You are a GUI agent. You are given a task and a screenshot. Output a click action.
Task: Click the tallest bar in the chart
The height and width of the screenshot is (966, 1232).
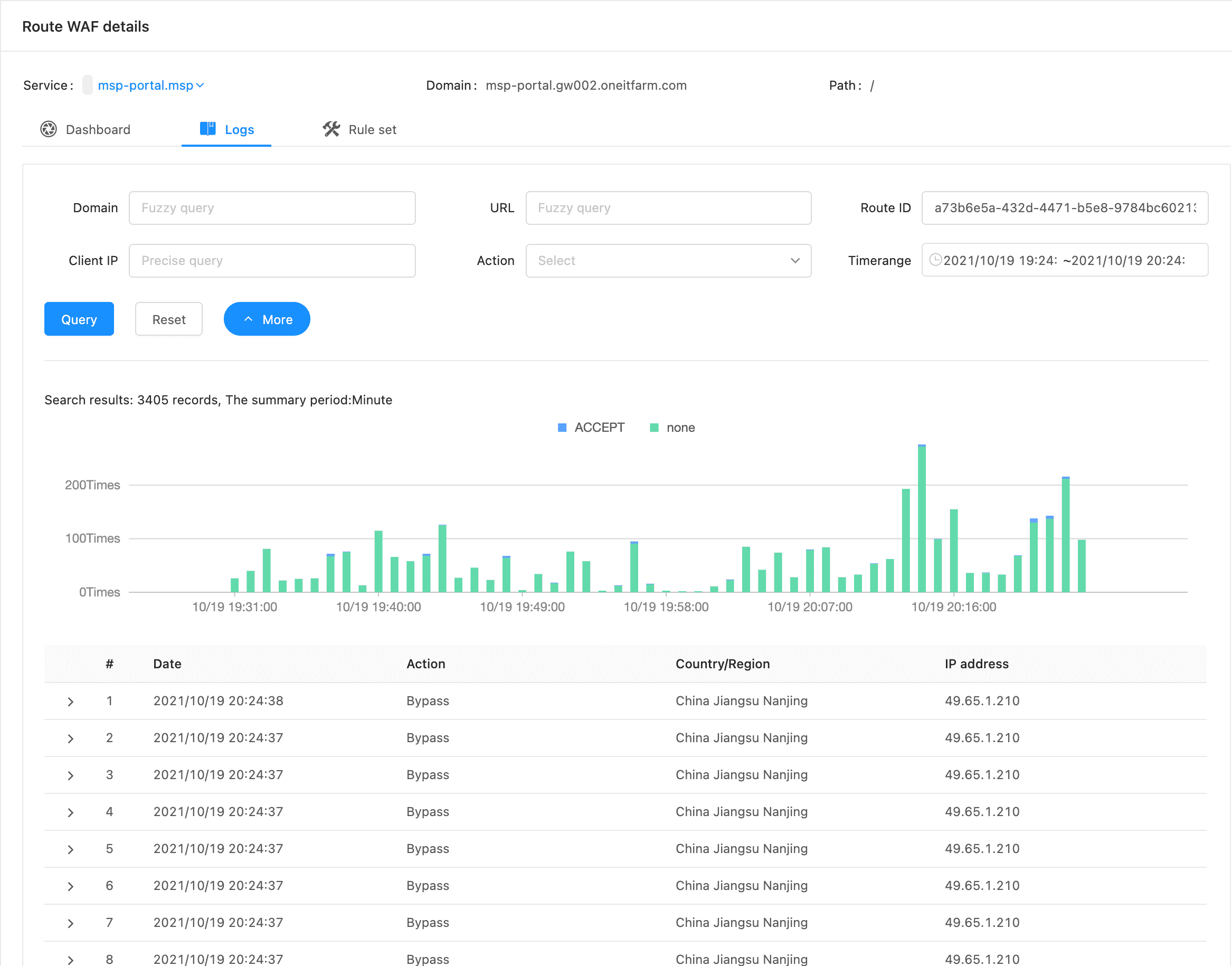[922, 518]
